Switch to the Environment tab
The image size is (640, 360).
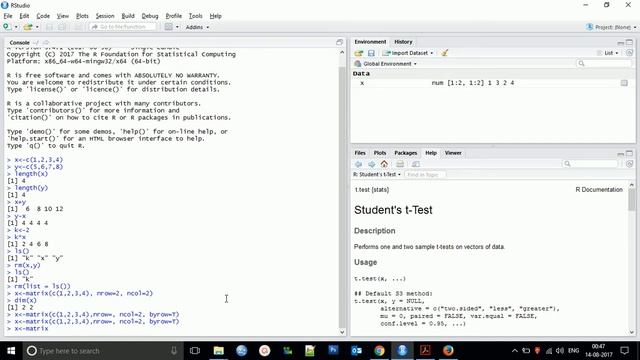click(370, 42)
